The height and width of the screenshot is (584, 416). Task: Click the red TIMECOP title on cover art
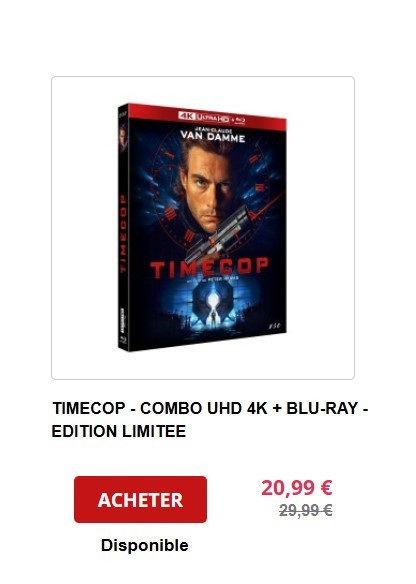coord(209,267)
